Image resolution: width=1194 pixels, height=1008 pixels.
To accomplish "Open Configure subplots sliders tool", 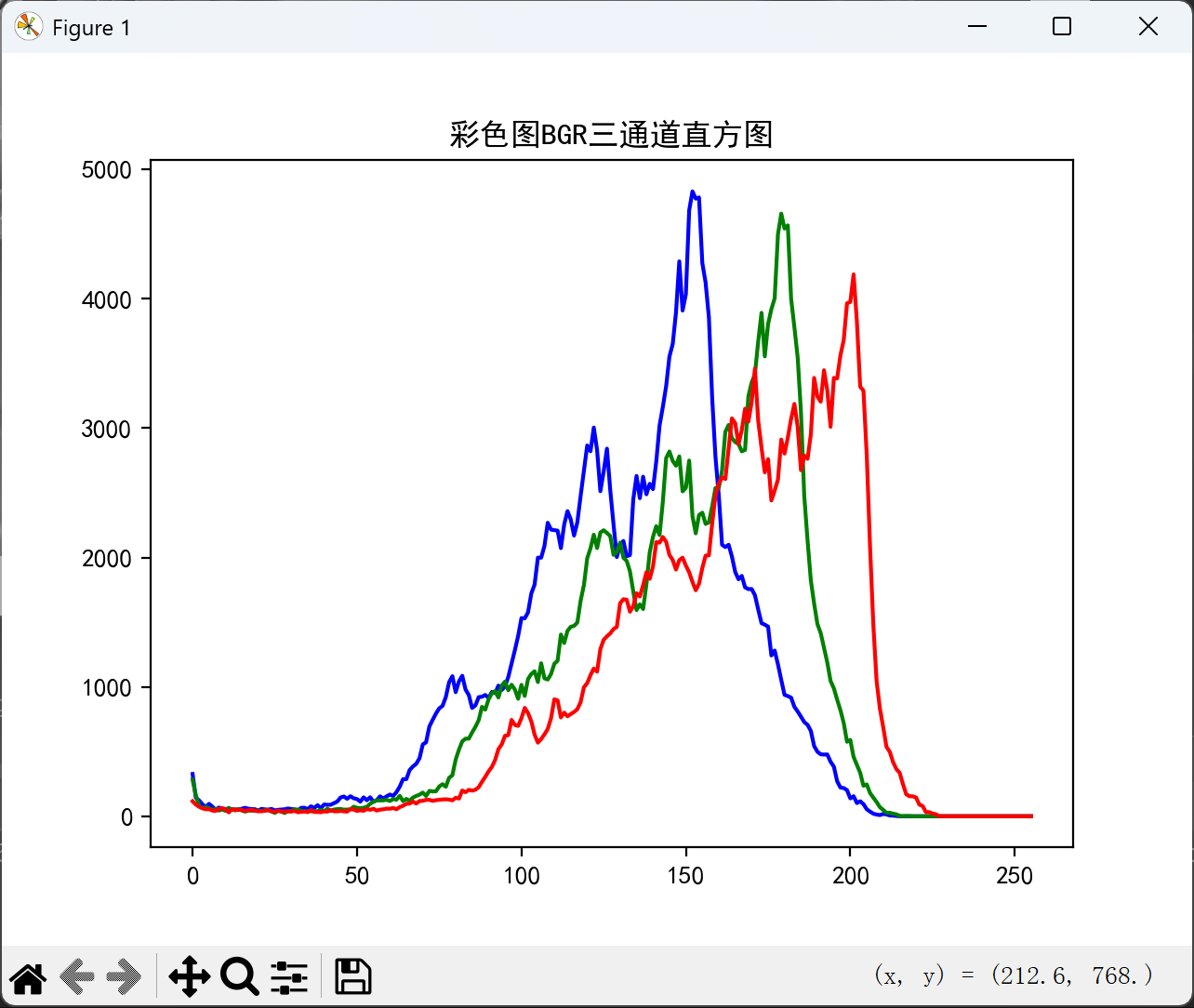I will [x=289, y=976].
